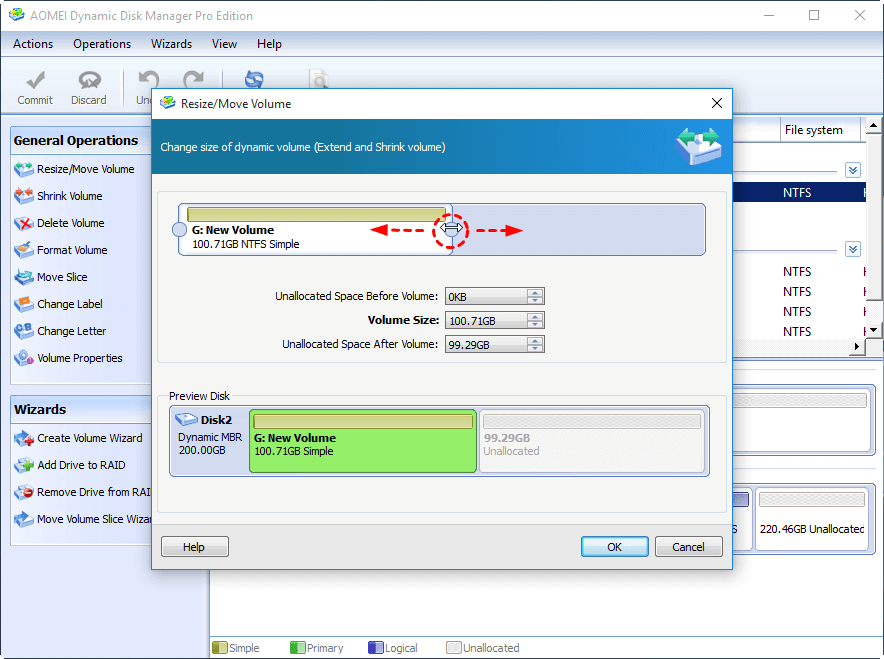Click the 99.29GB Unallocated preview block
Image resolution: width=884 pixels, height=659 pixels.
tap(592, 441)
